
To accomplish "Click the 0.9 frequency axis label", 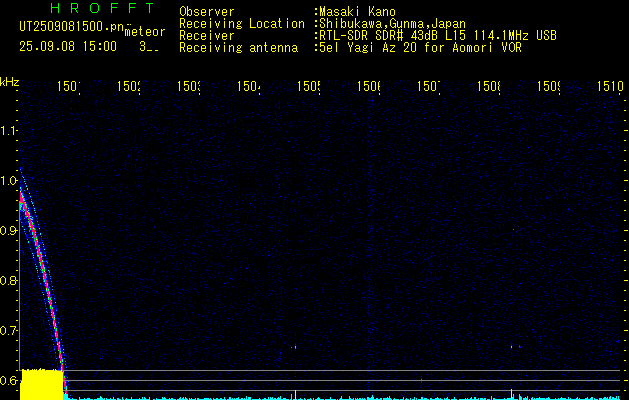I will coord(8,231).
